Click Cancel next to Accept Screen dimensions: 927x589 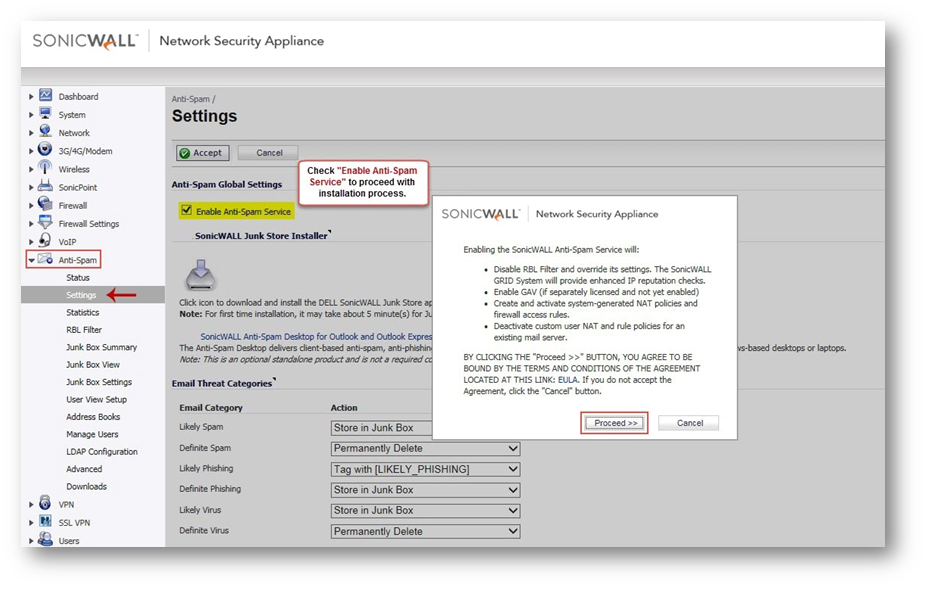269,153
